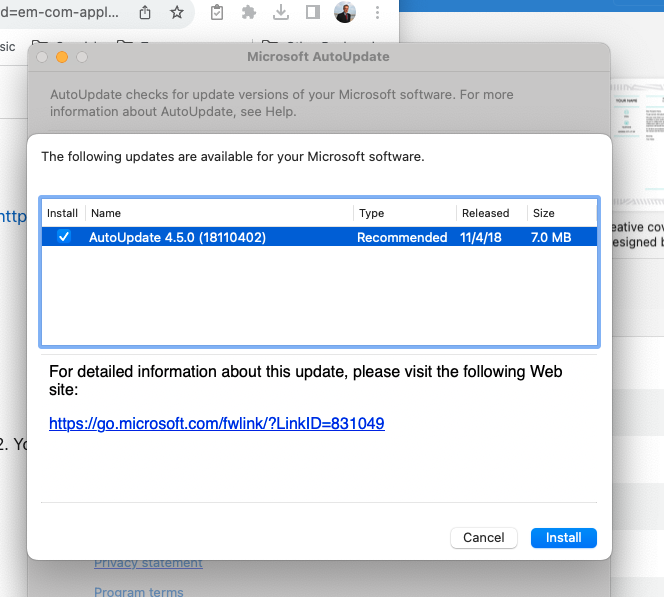The width and height of the screenshot is (664, 597).
Task: Open the go.microsoft.com fwlink URL
Action: click(217, 423)
